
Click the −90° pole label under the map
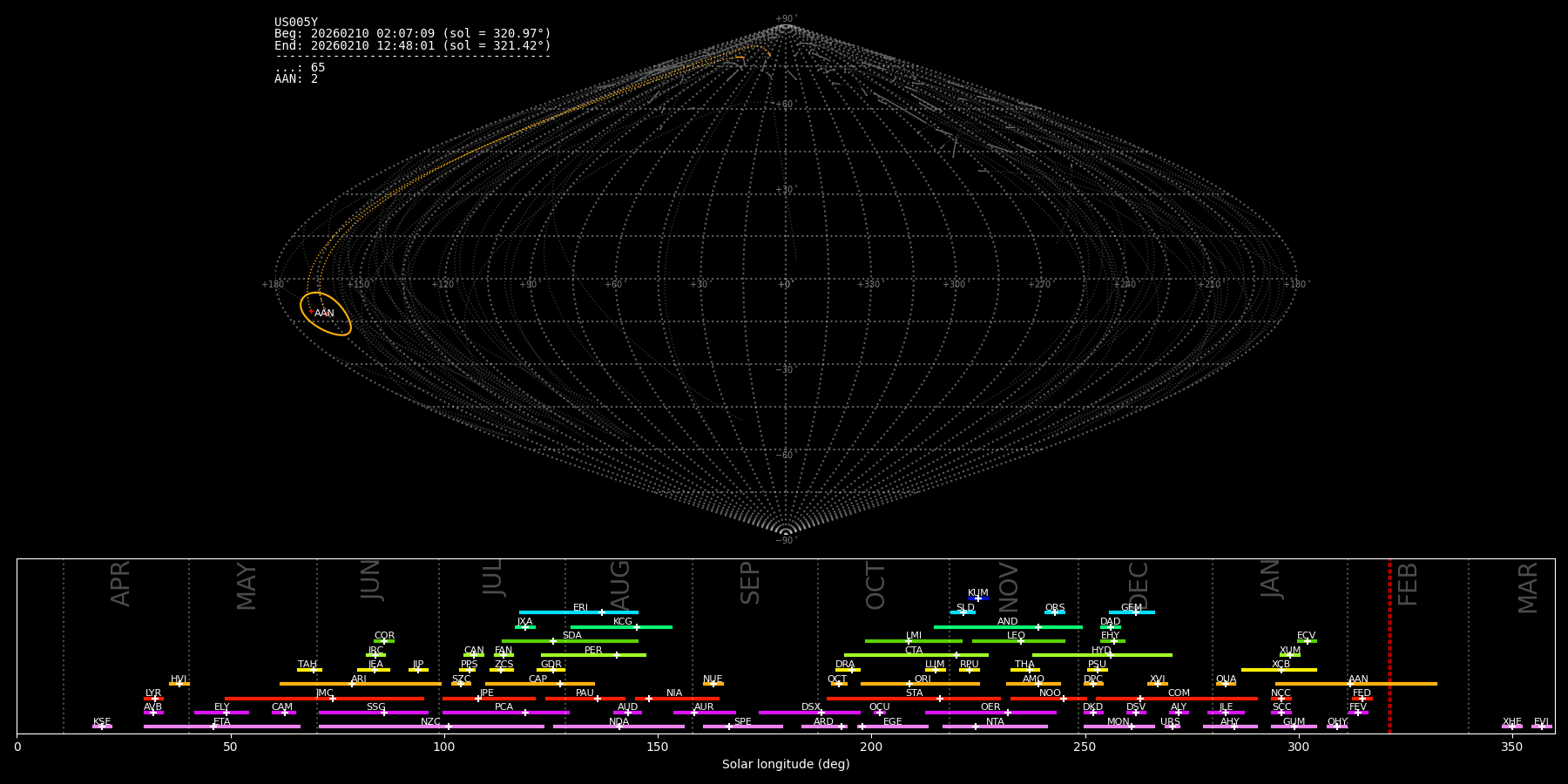click(785, 540)
